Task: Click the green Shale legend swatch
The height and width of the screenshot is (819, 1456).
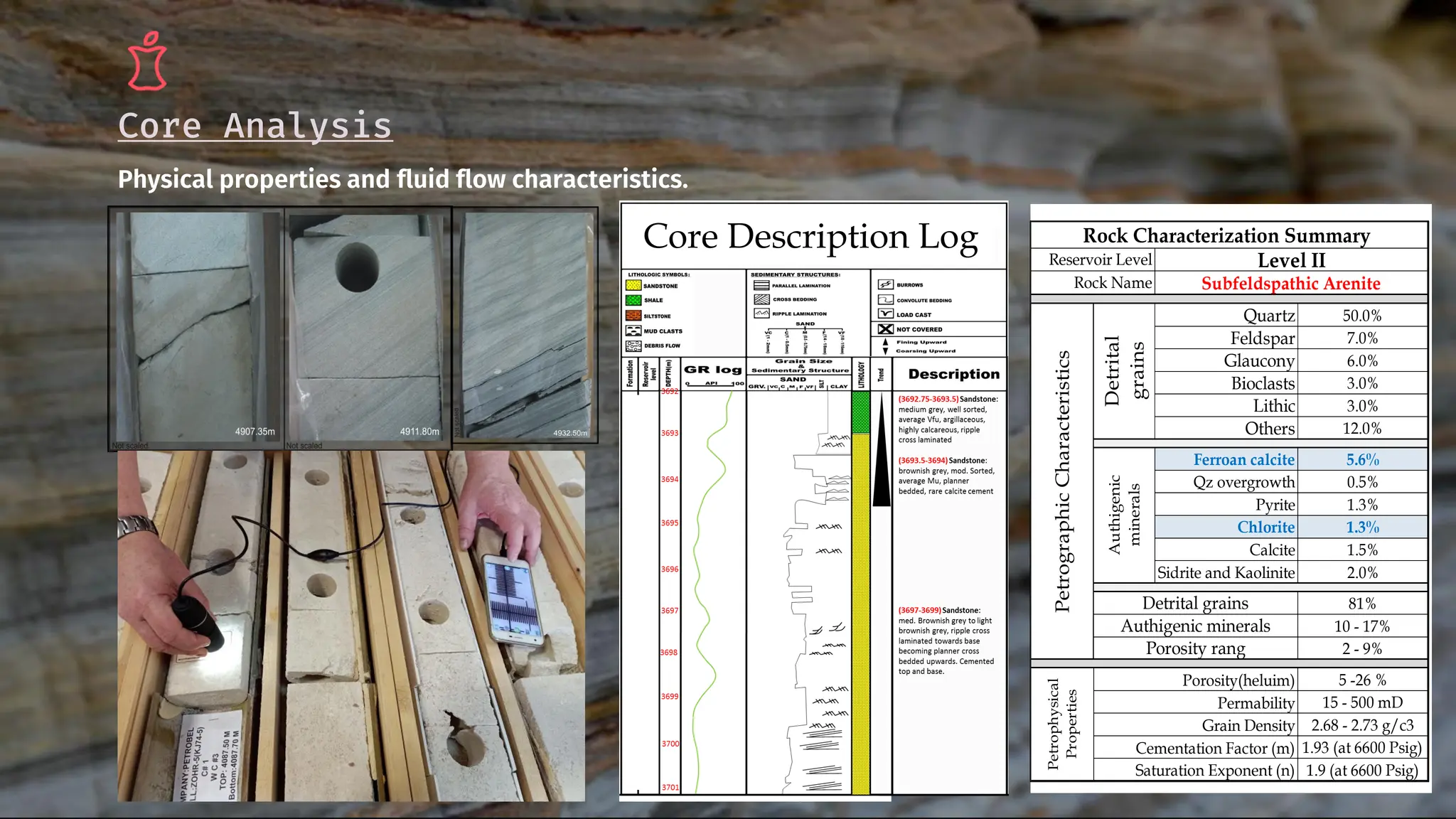Action: (x=633, y=301)
